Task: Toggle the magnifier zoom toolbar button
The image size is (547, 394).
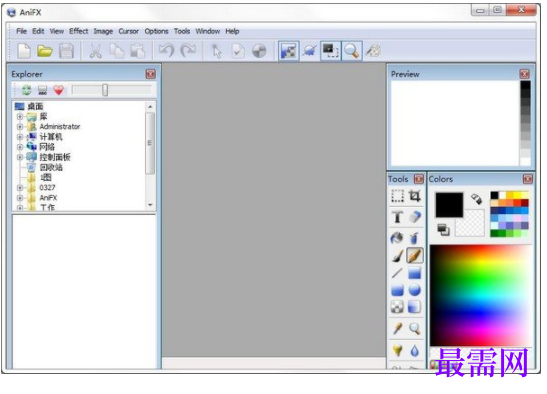Action: (x=352, y=51)
